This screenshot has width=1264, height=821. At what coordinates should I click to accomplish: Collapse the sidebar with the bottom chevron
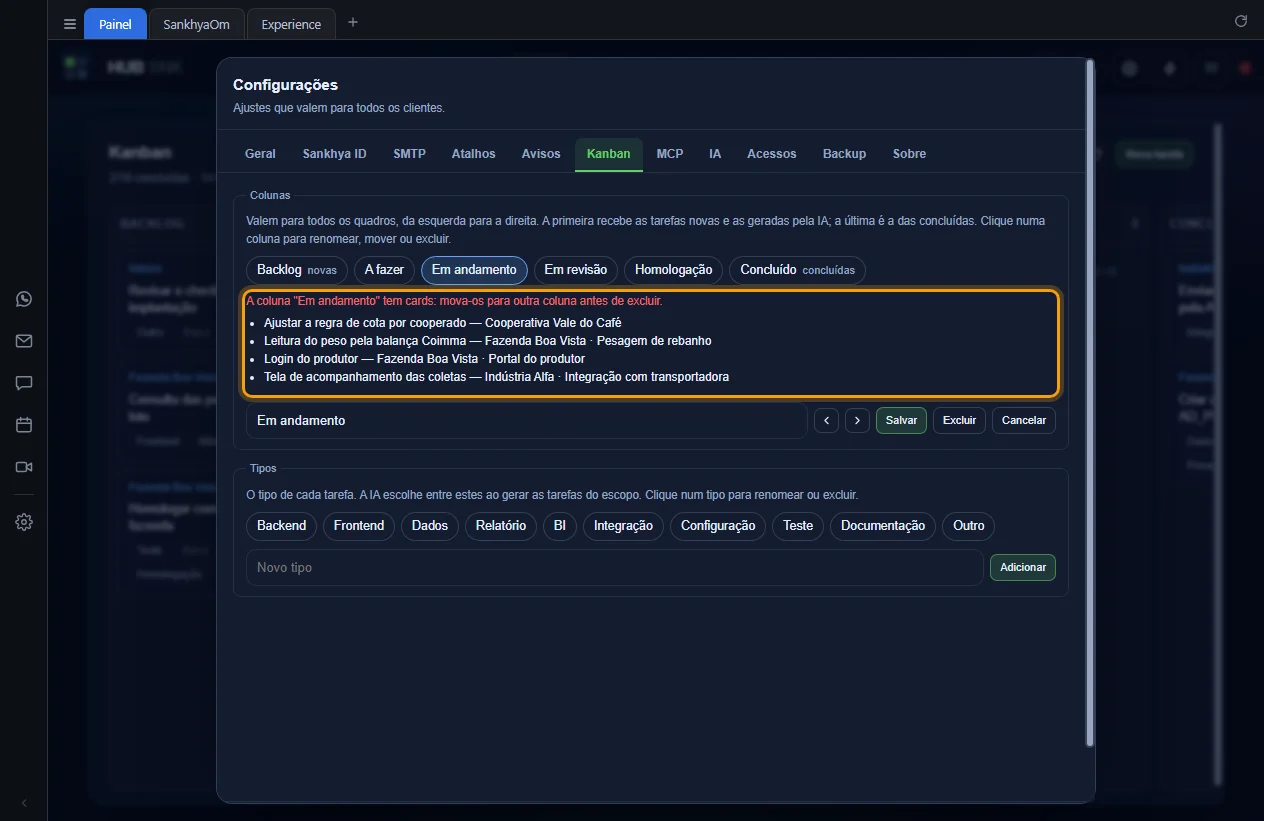24,803
